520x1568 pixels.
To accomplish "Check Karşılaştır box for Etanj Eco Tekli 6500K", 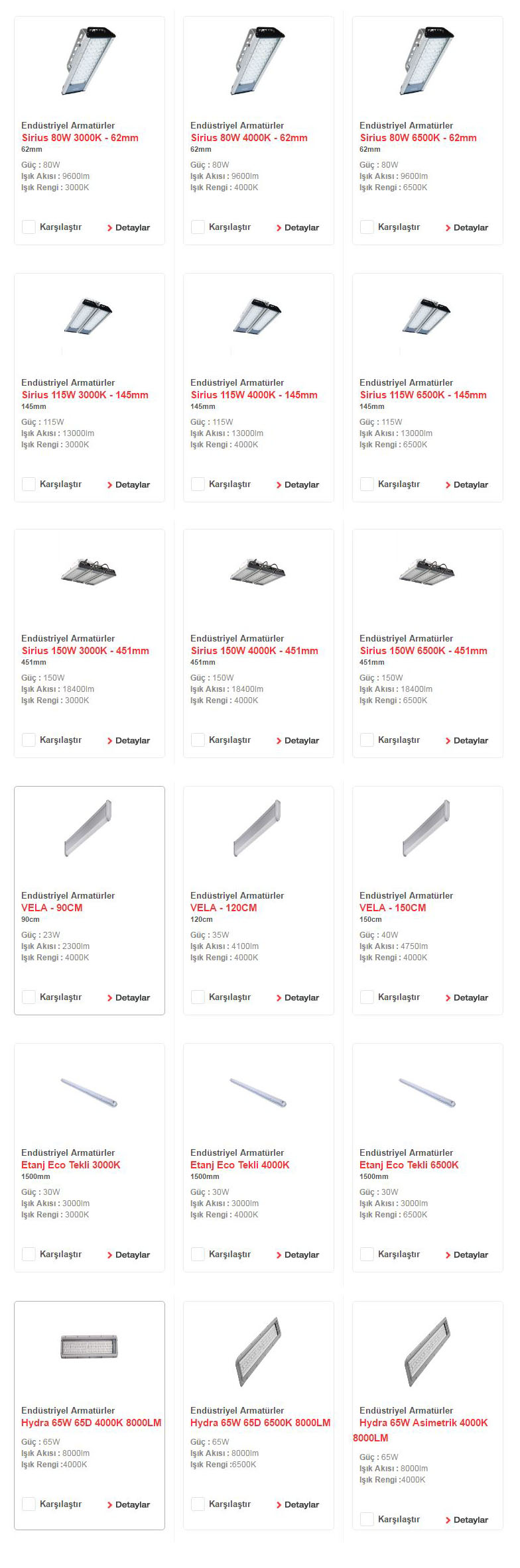I will [367, 1255].
